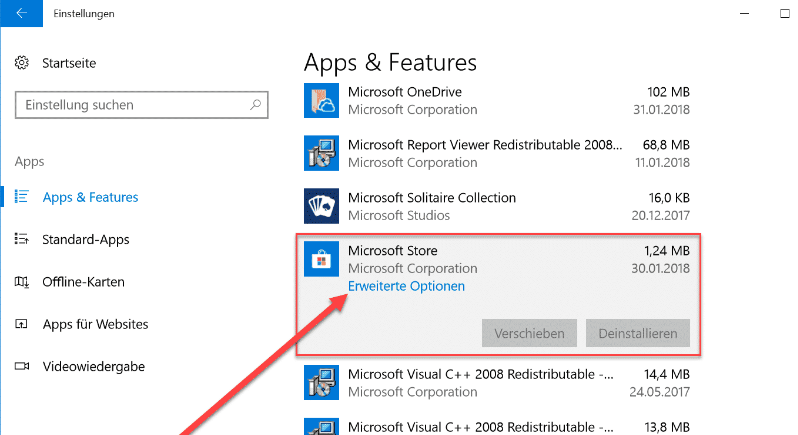This screenshot has width=798, height=435.
Task: Open the Apps & Features menu entry
Action: 90,197
